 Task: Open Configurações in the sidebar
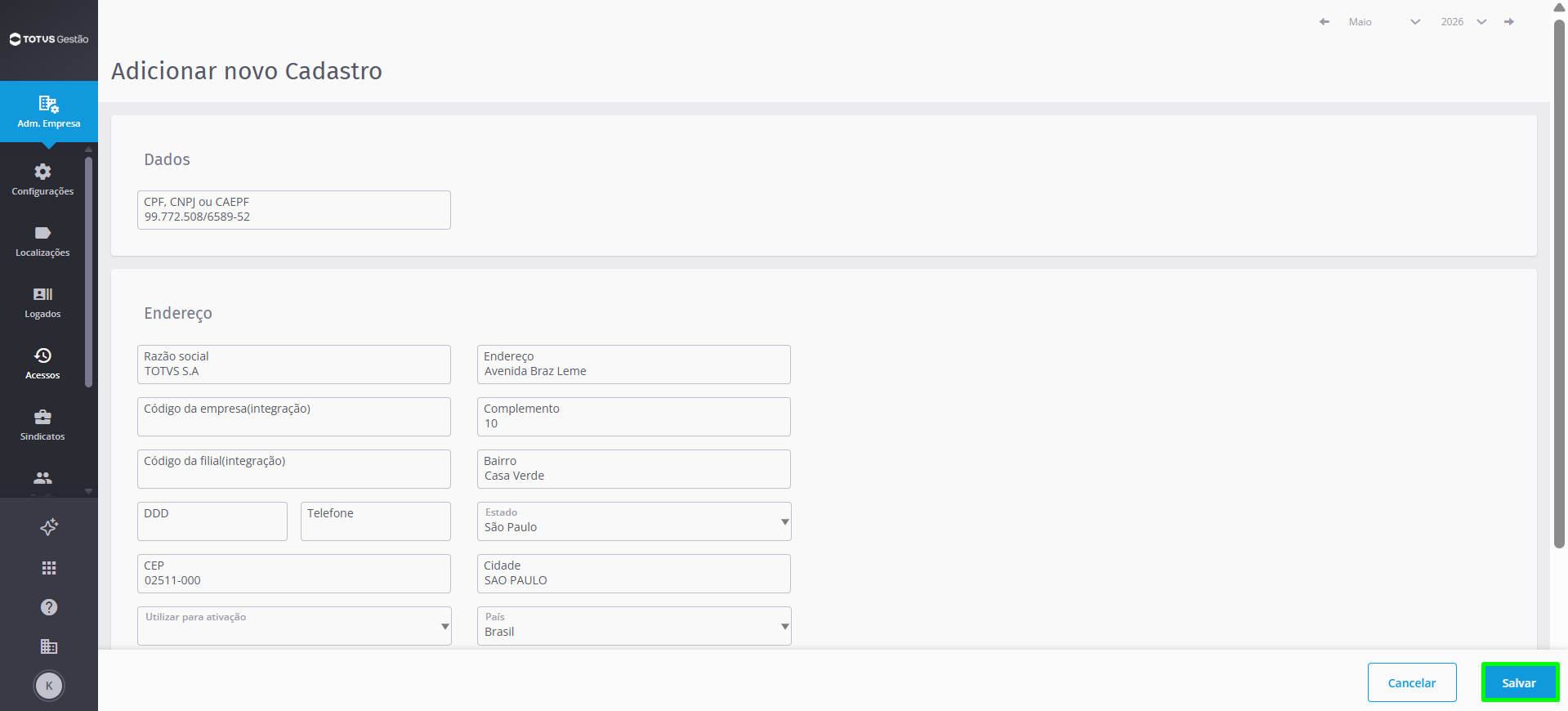tap(42, 180)
